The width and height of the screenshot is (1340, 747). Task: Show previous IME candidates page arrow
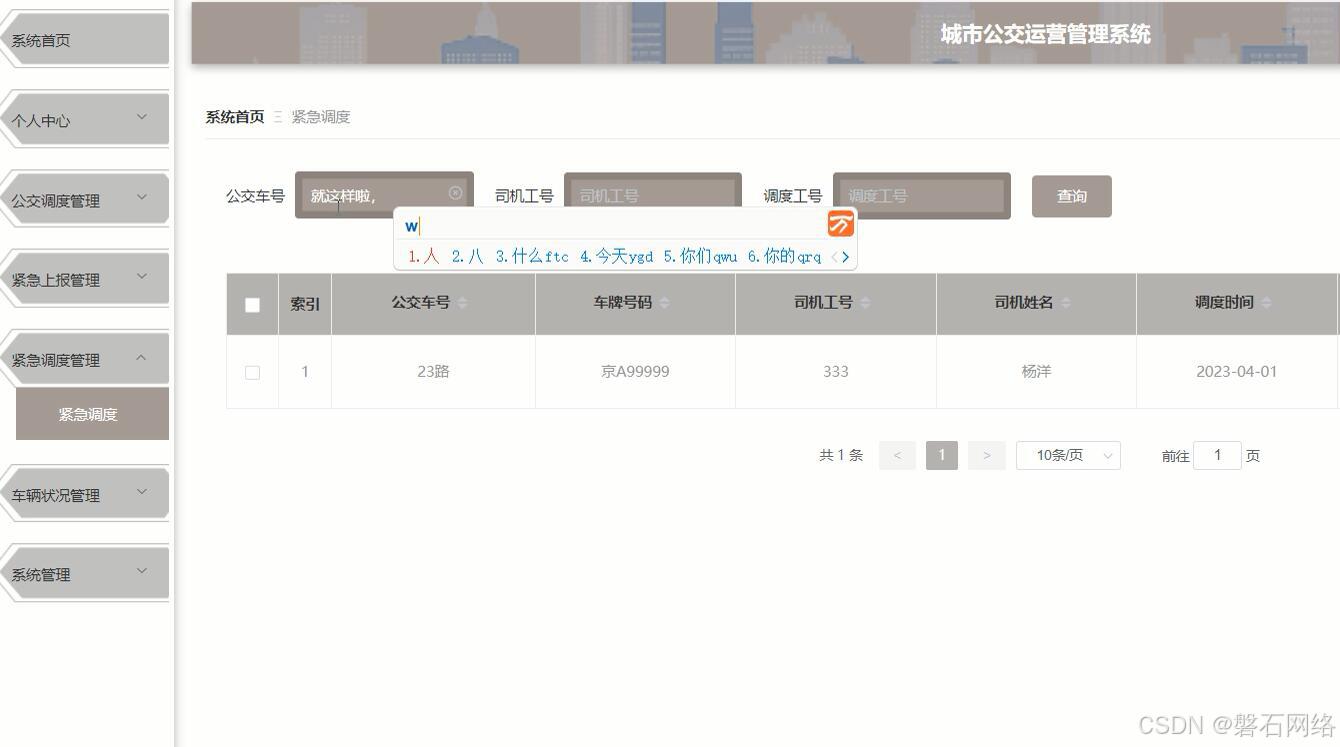point(834,257)
